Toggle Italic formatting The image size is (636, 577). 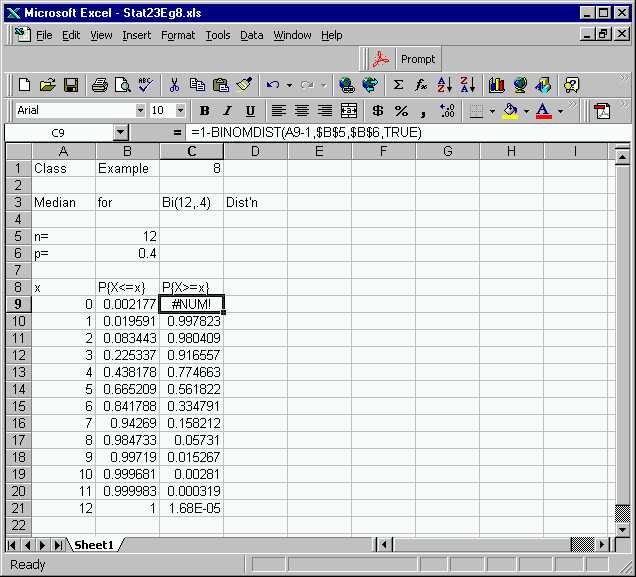(x=227, y=111)
